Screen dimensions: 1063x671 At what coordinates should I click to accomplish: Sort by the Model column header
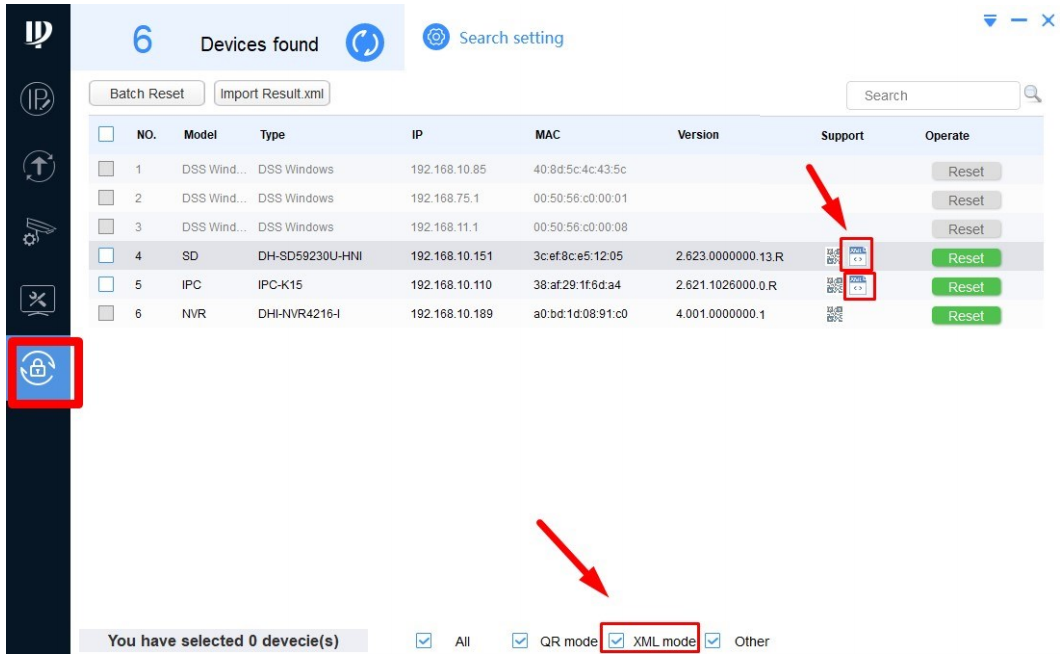(200, 135)
